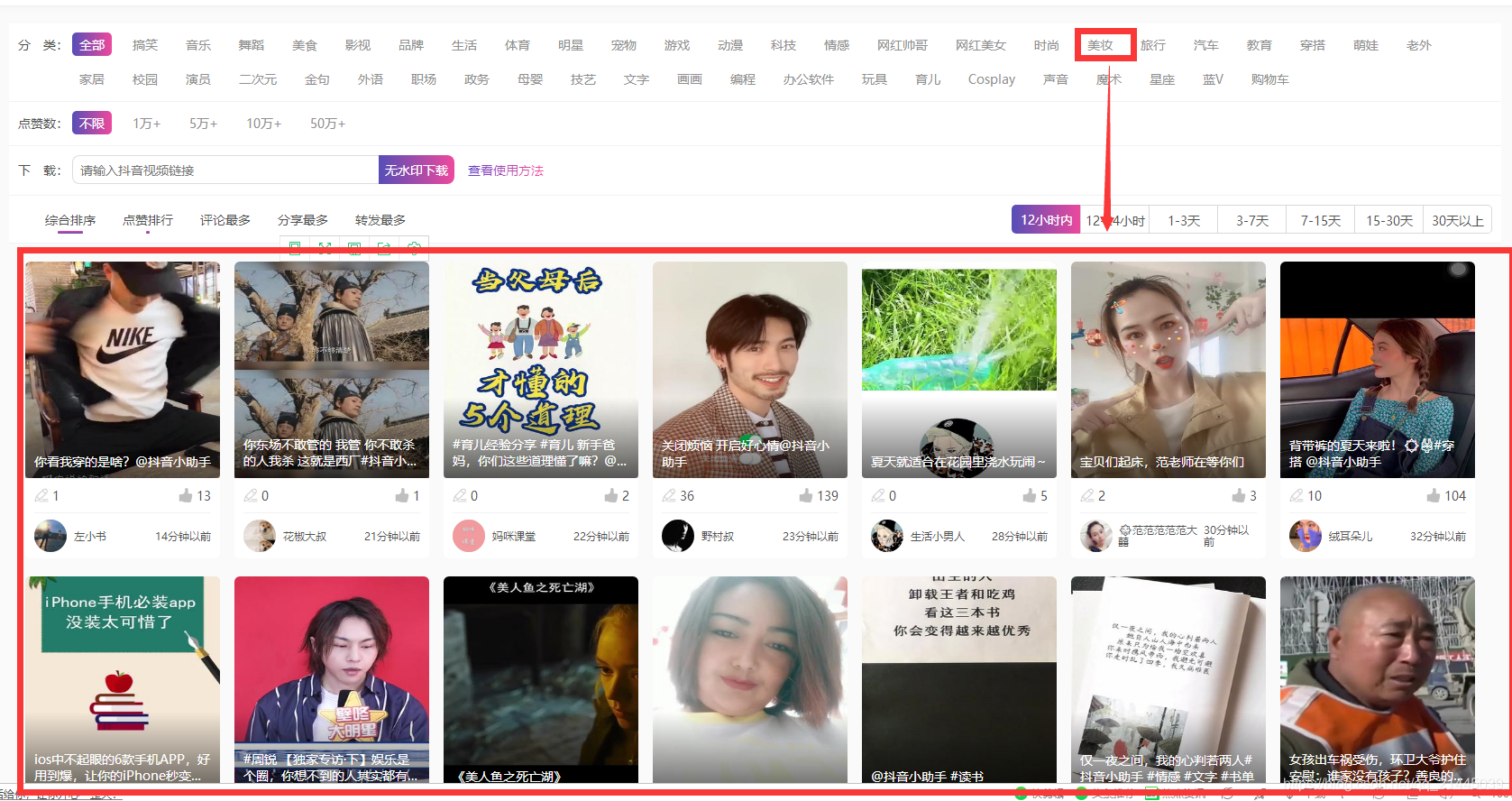Click the Douyin video link input field
The width and height of the screenshot is (1512, 801).
[x=225, y=170]
